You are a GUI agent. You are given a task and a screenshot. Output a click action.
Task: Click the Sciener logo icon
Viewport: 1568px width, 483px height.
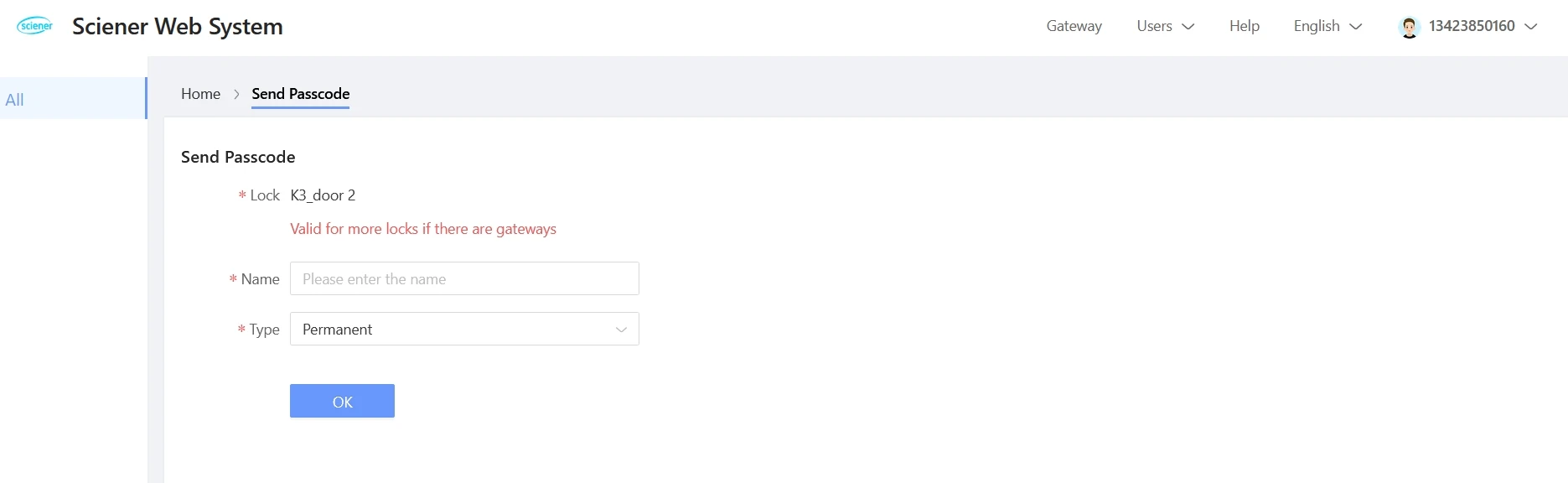(x=35, y=26)
